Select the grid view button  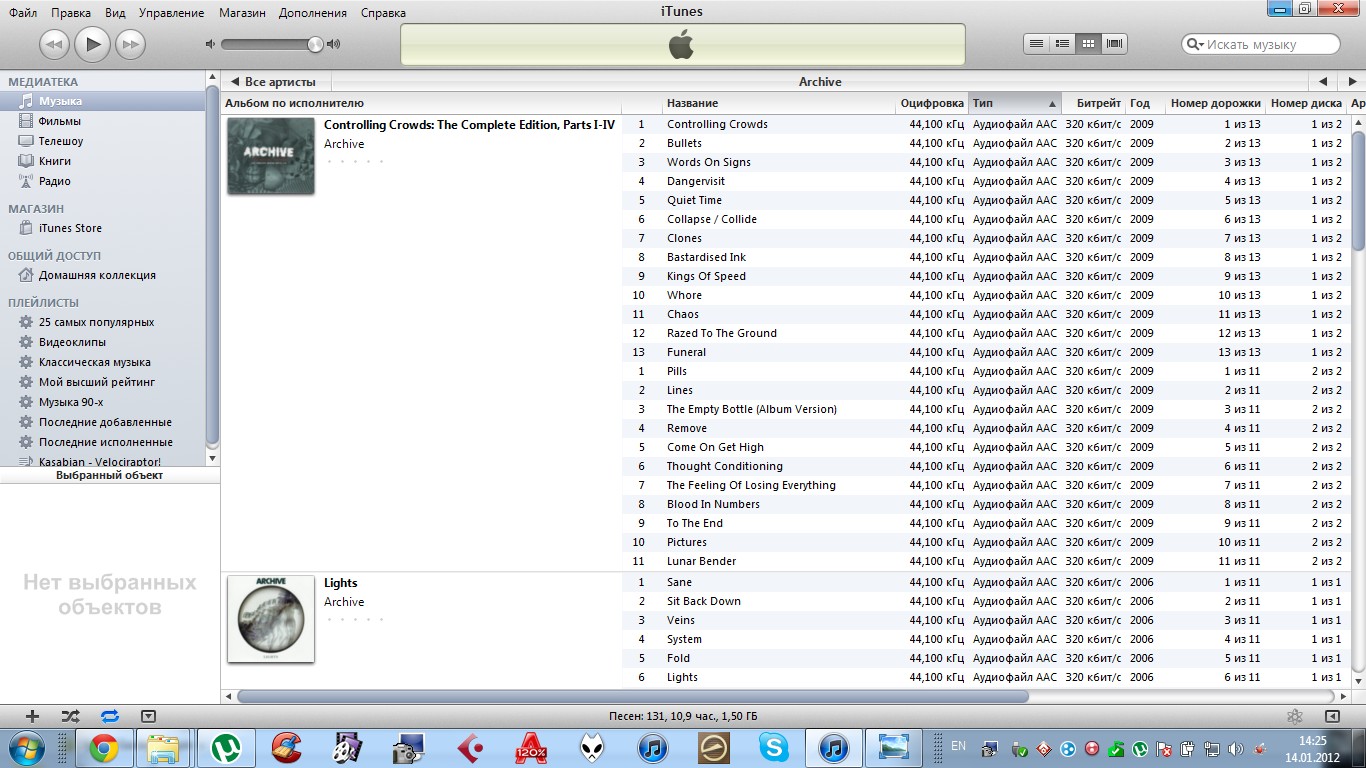tap(1089, 43)
